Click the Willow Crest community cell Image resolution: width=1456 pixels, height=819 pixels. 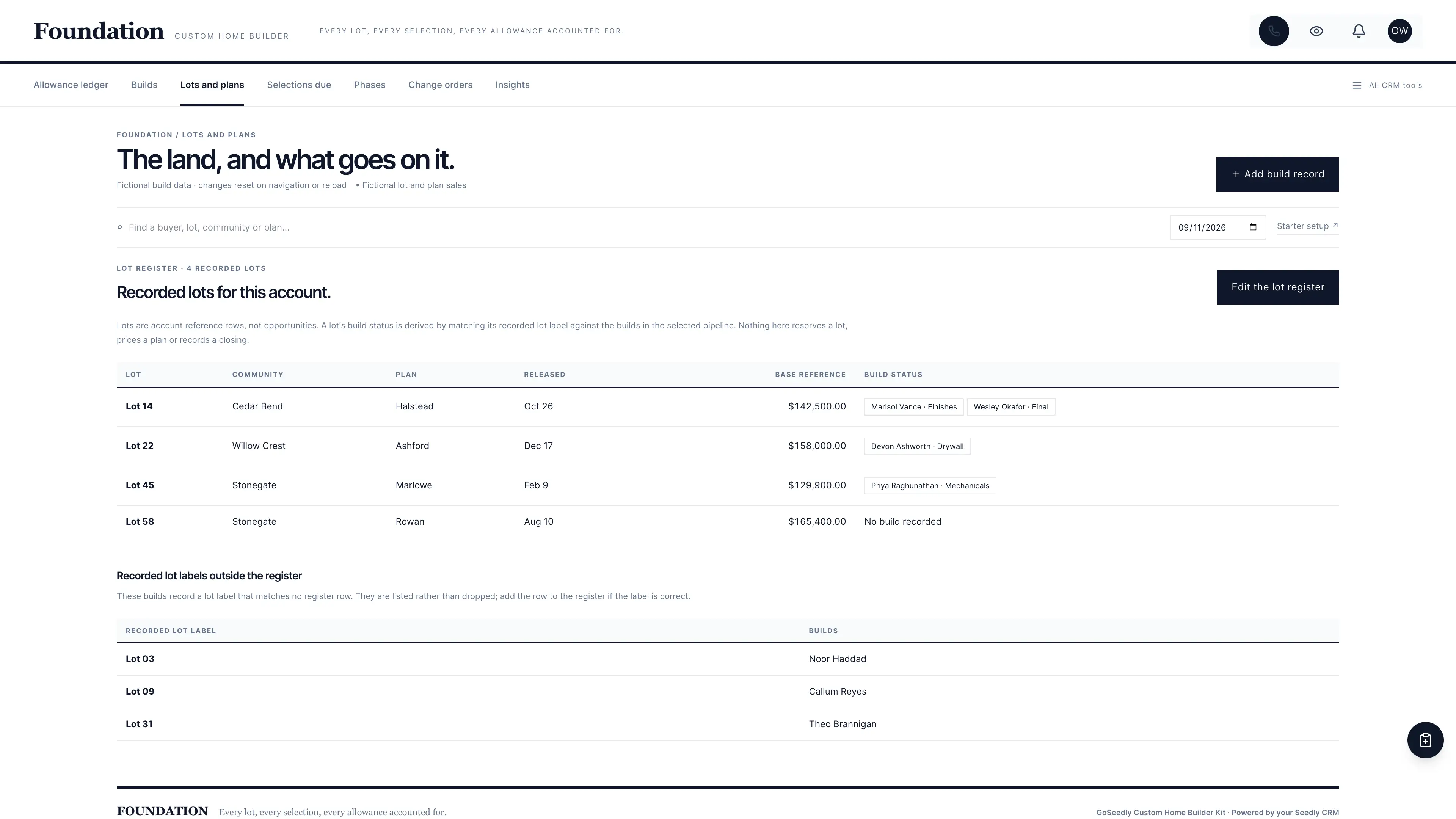coord(258,446)
